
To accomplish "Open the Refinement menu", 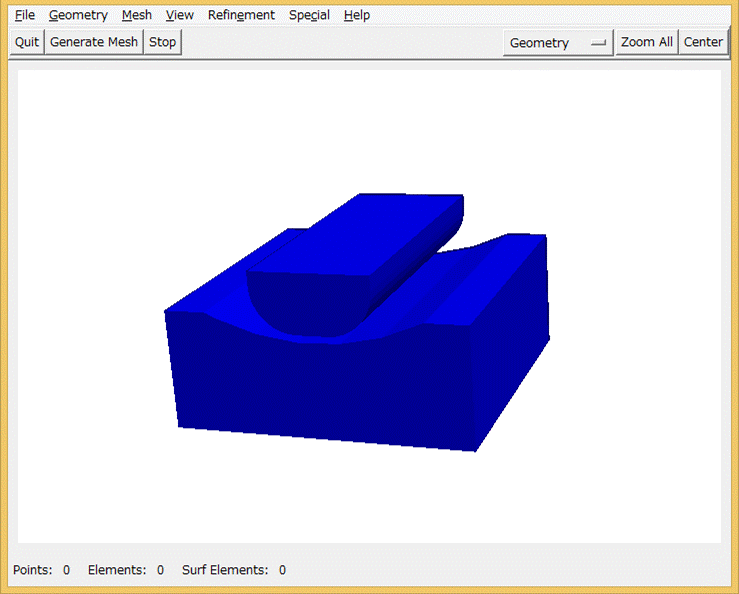I will (x=241, y=15).
